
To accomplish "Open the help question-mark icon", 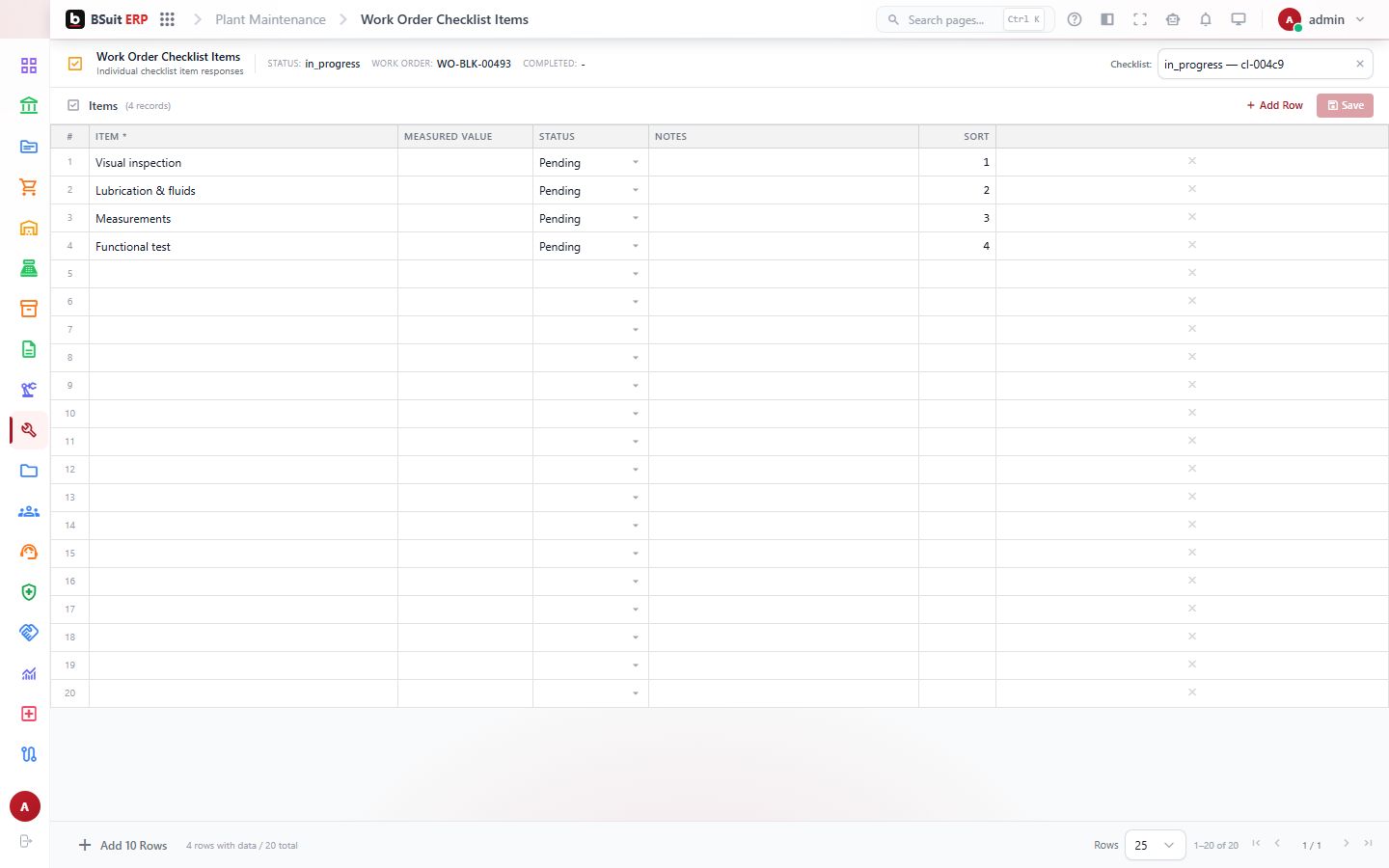I will (x=1075, y=19).
